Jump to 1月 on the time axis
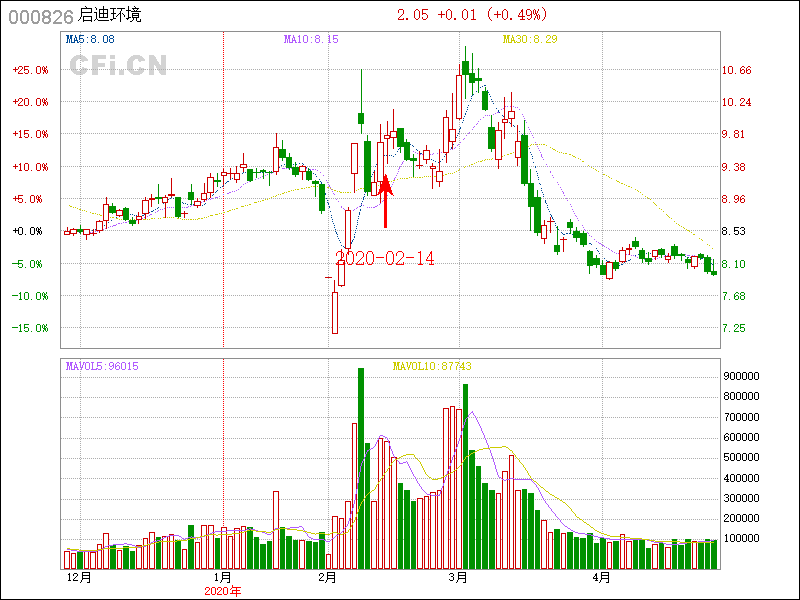Screen dimensions: 800x600 pos(223,578)
